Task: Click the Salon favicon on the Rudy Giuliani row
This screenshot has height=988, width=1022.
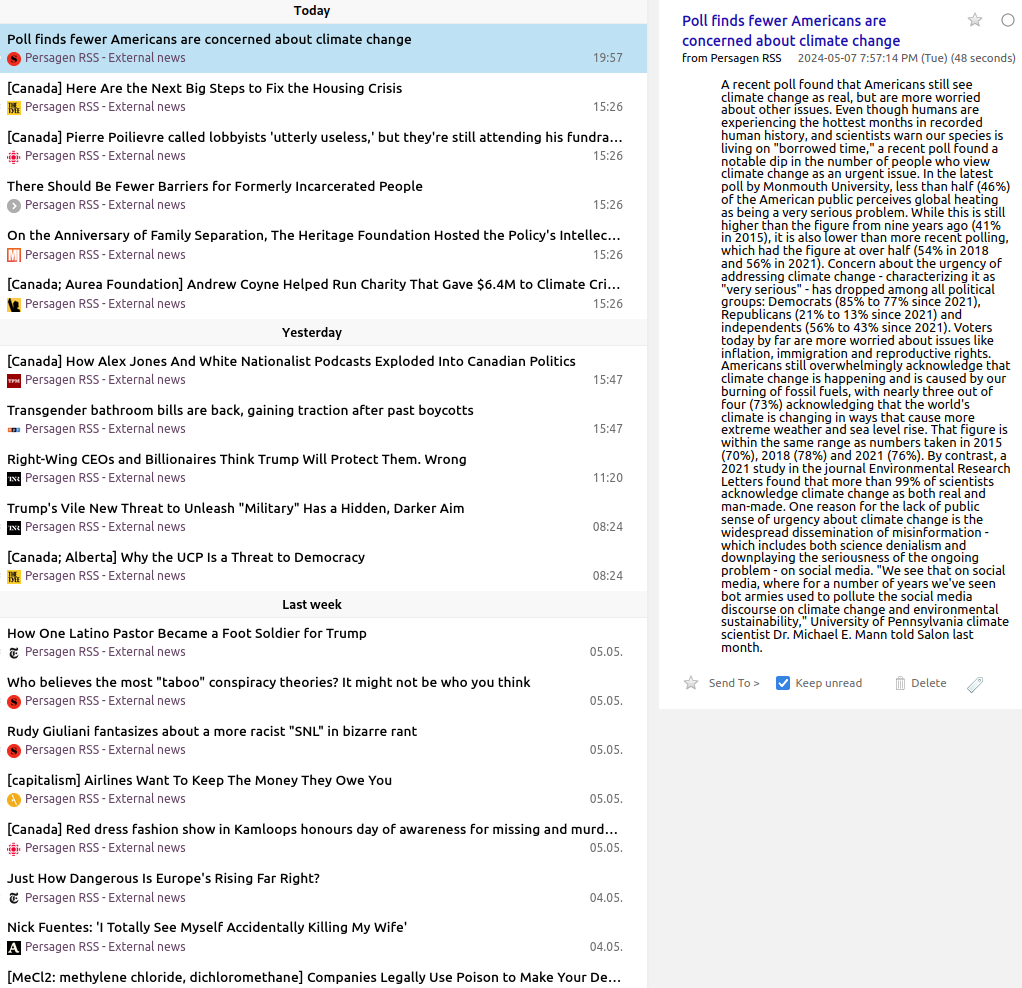Action: [14, 750]
